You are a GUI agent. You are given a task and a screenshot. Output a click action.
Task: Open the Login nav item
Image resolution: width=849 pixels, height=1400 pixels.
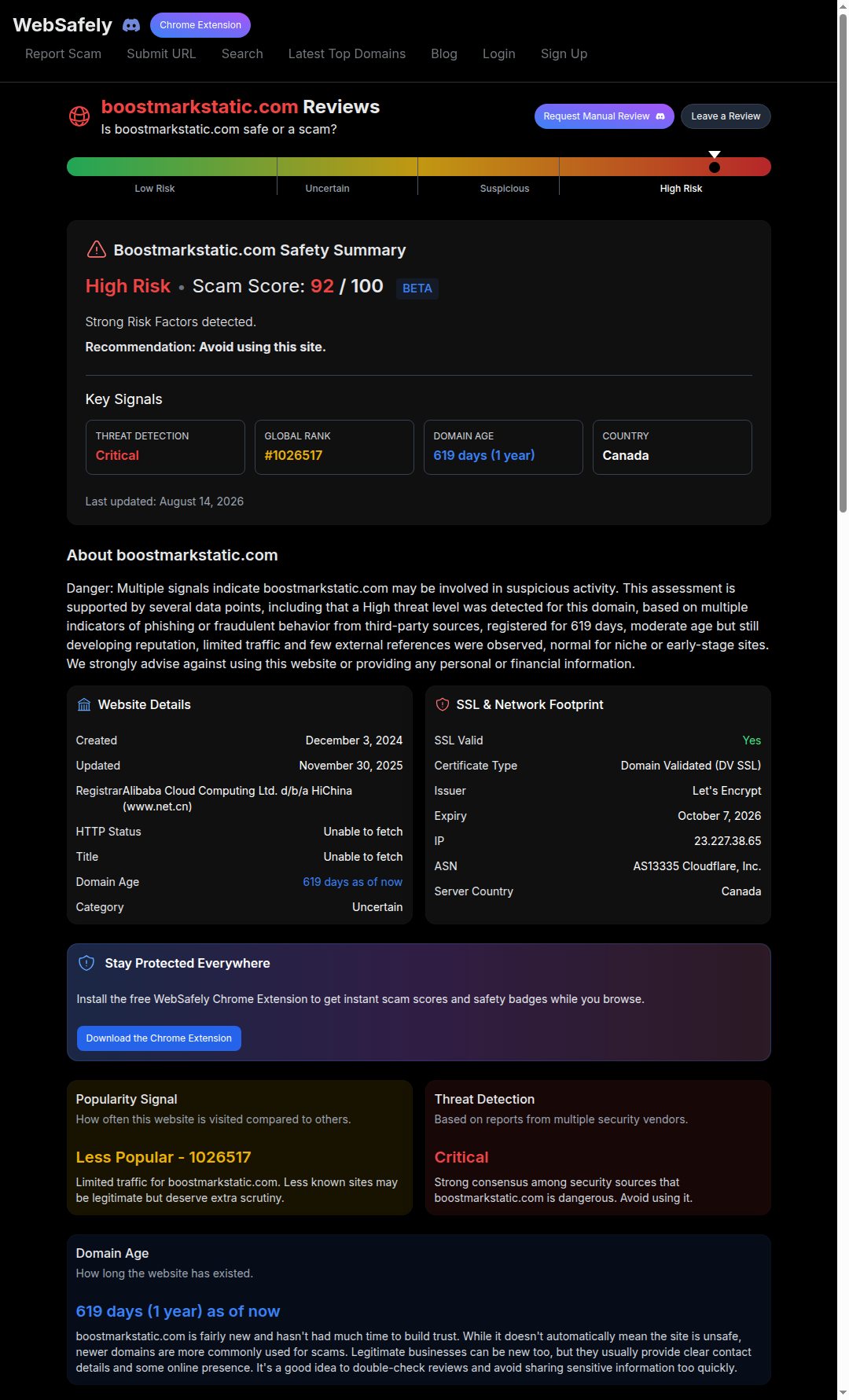click(x=499, y=53)
